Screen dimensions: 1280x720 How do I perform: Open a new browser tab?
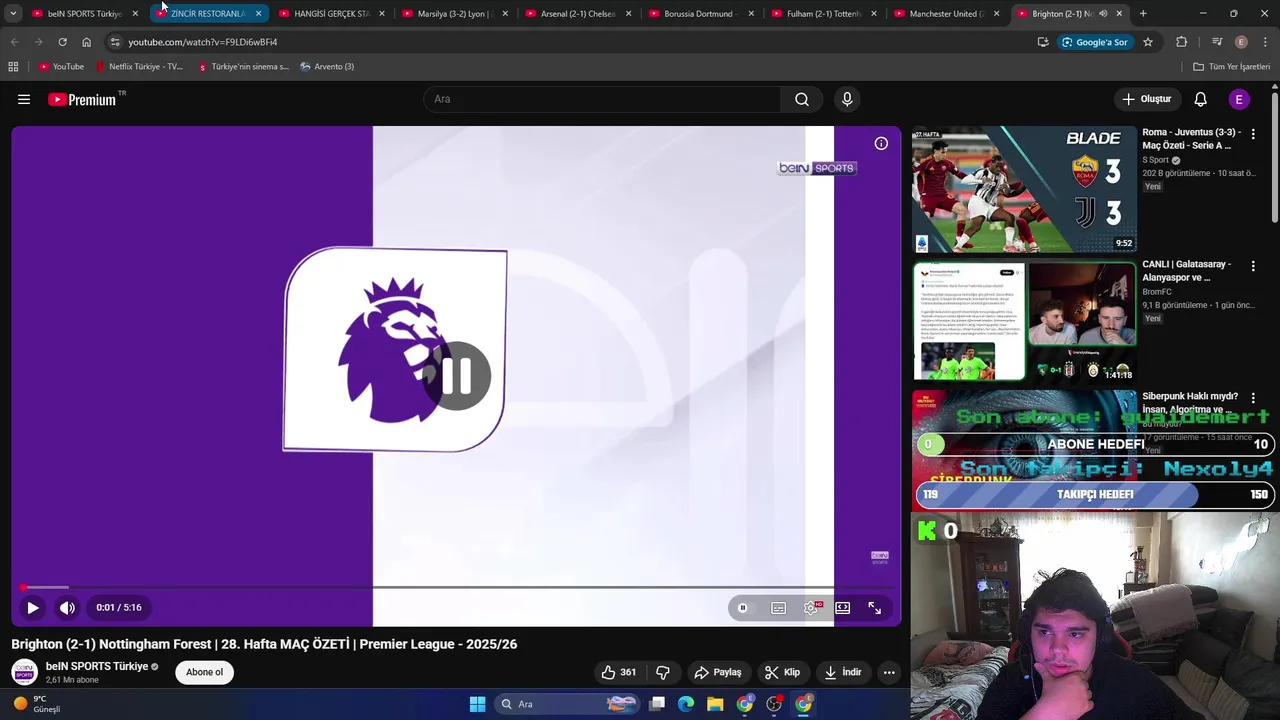1143,13
